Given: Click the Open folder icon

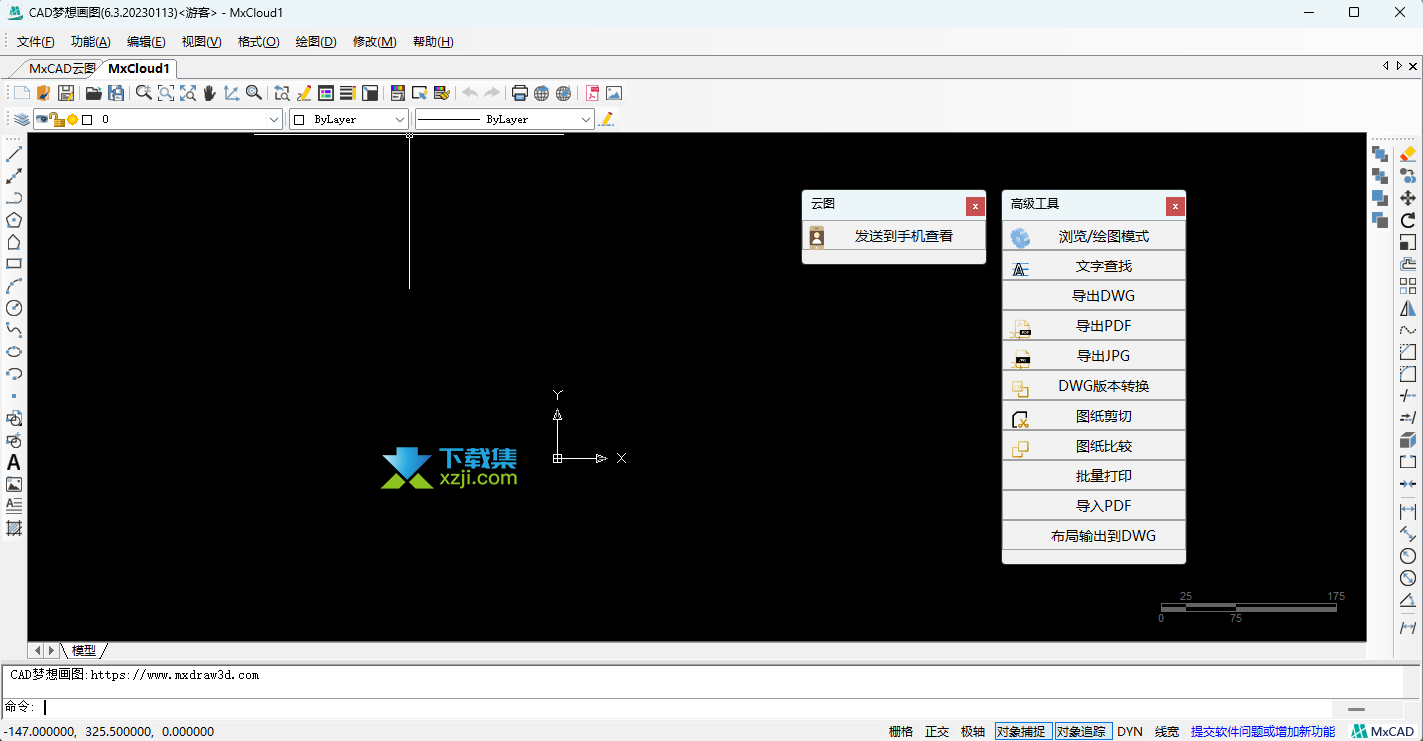Looking at the screenshot, I should pyautogui.click(x=93, y=93).
